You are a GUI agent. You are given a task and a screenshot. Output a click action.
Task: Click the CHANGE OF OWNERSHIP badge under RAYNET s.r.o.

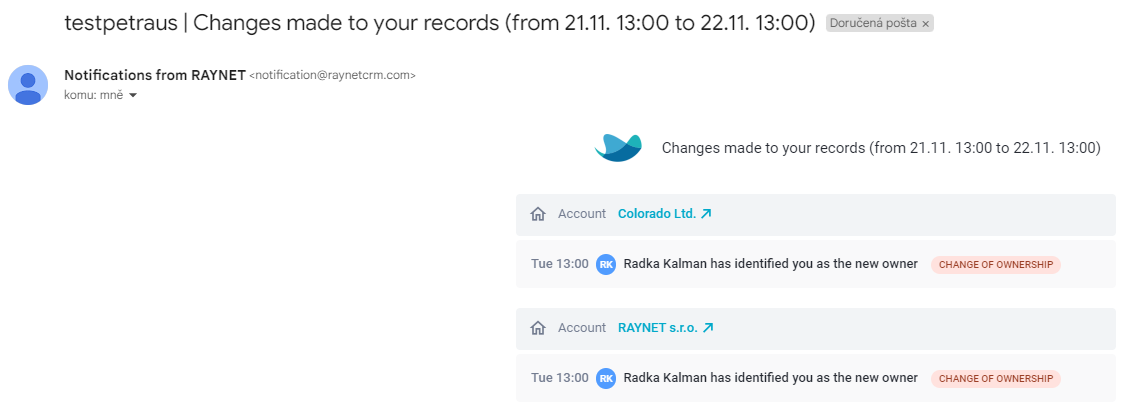coord(995,378)
